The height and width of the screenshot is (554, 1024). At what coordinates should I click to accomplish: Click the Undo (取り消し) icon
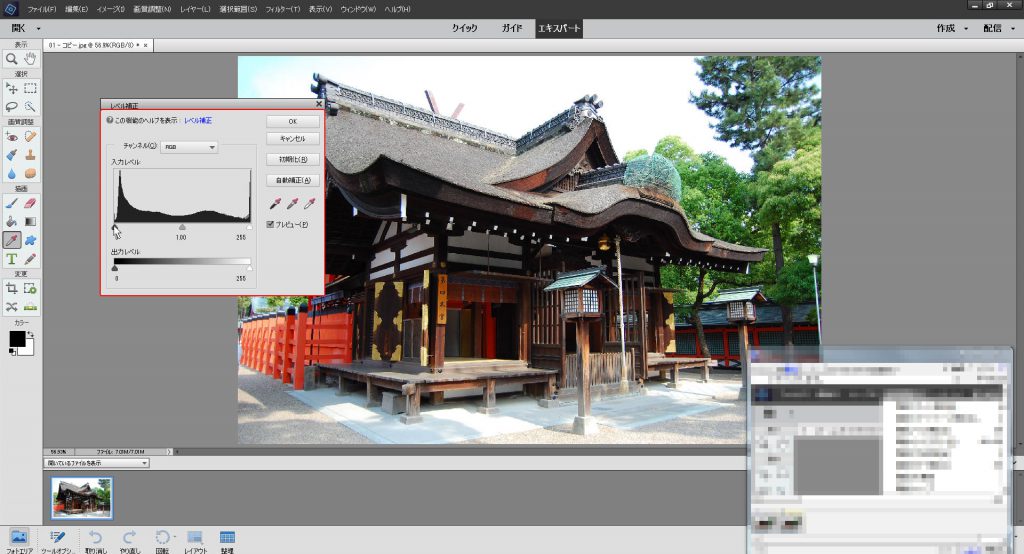(96, 537)
